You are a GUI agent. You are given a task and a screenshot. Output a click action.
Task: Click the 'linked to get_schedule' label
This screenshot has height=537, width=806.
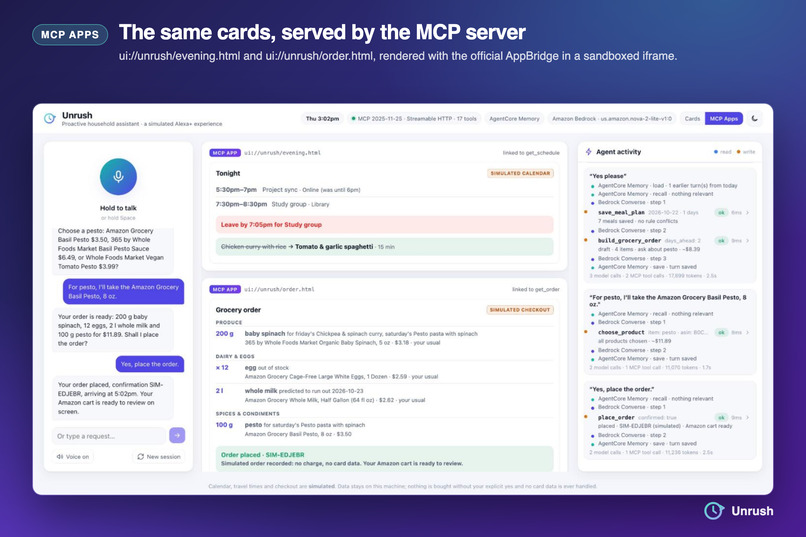tap(531, 153)
